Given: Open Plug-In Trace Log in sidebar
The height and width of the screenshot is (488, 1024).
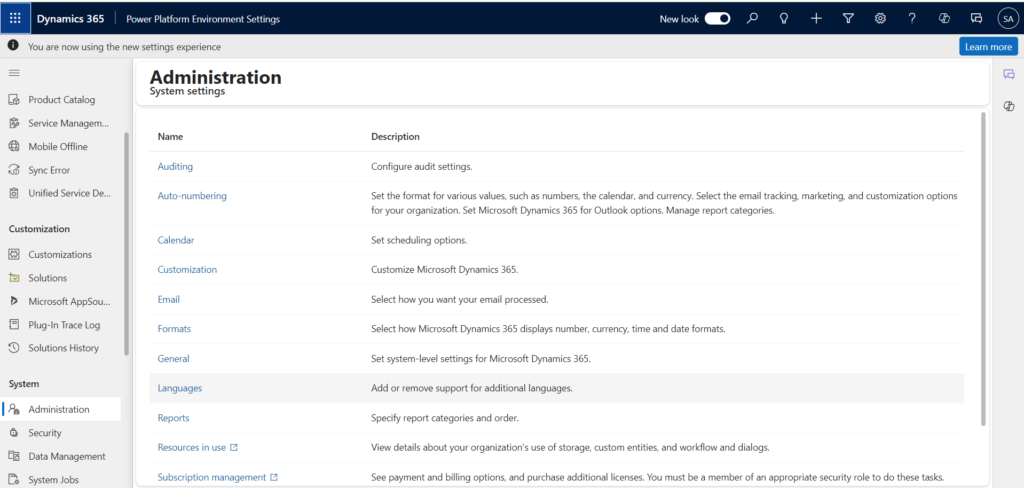Looking at the screenshot, I should click(64, 325).
